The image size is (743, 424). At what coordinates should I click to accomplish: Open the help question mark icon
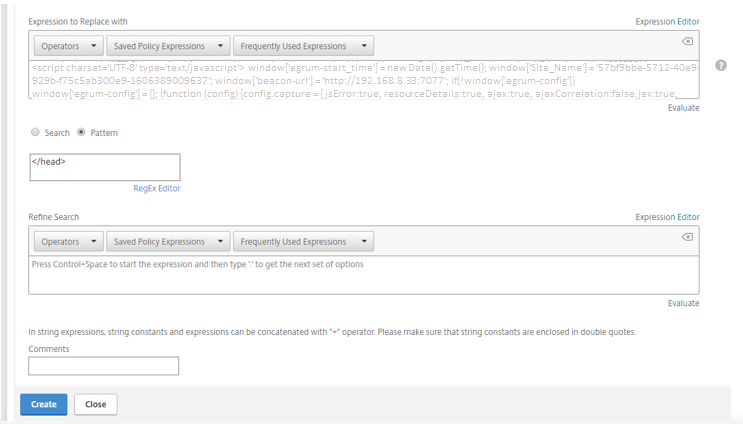(721, 65)
